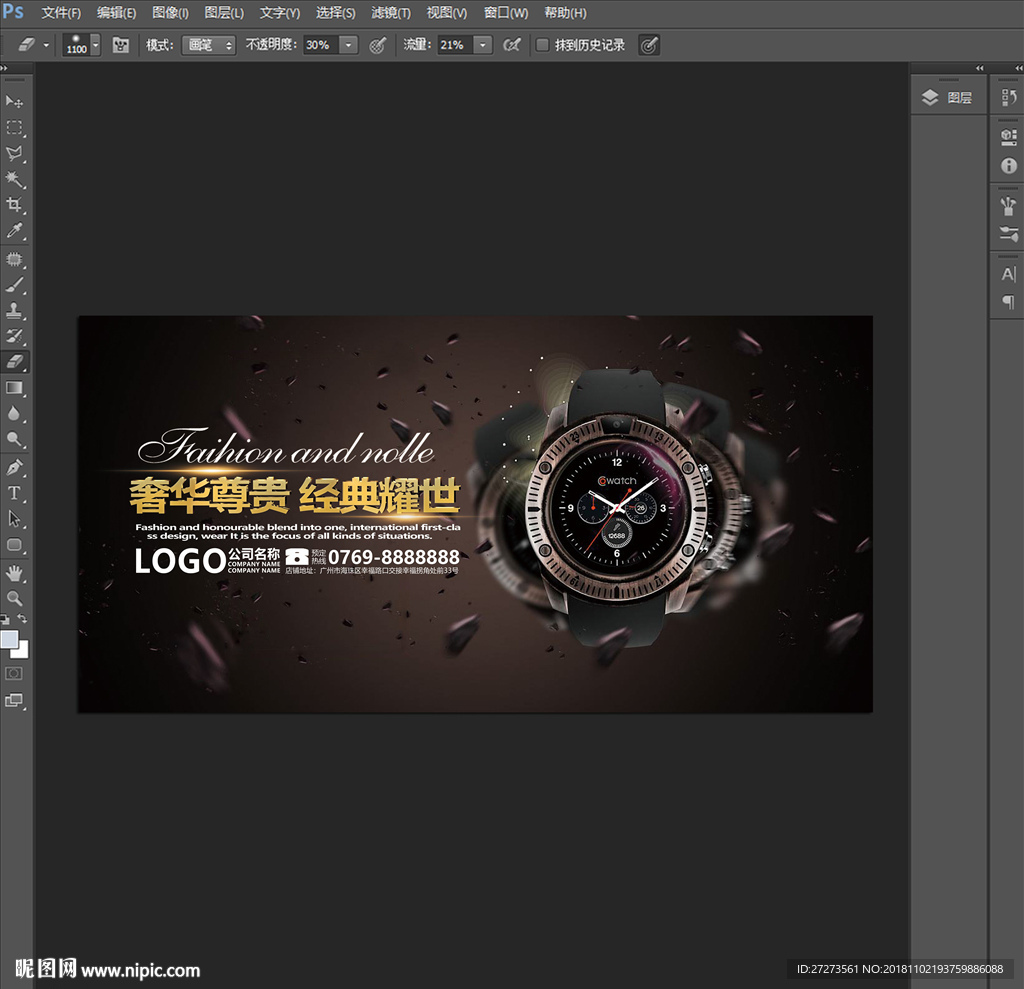The height and width of the screenshot is (989, 1024).
Task: Select the Pen tool
Action: coord(14,468)
